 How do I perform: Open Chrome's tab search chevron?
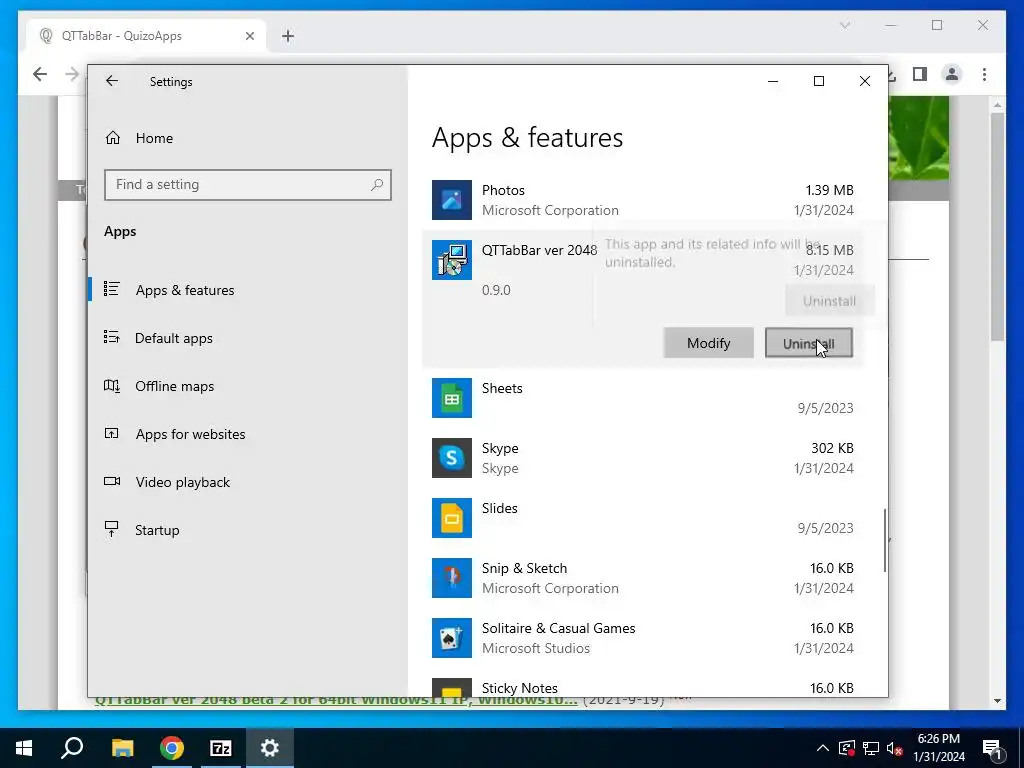point(844,25)
